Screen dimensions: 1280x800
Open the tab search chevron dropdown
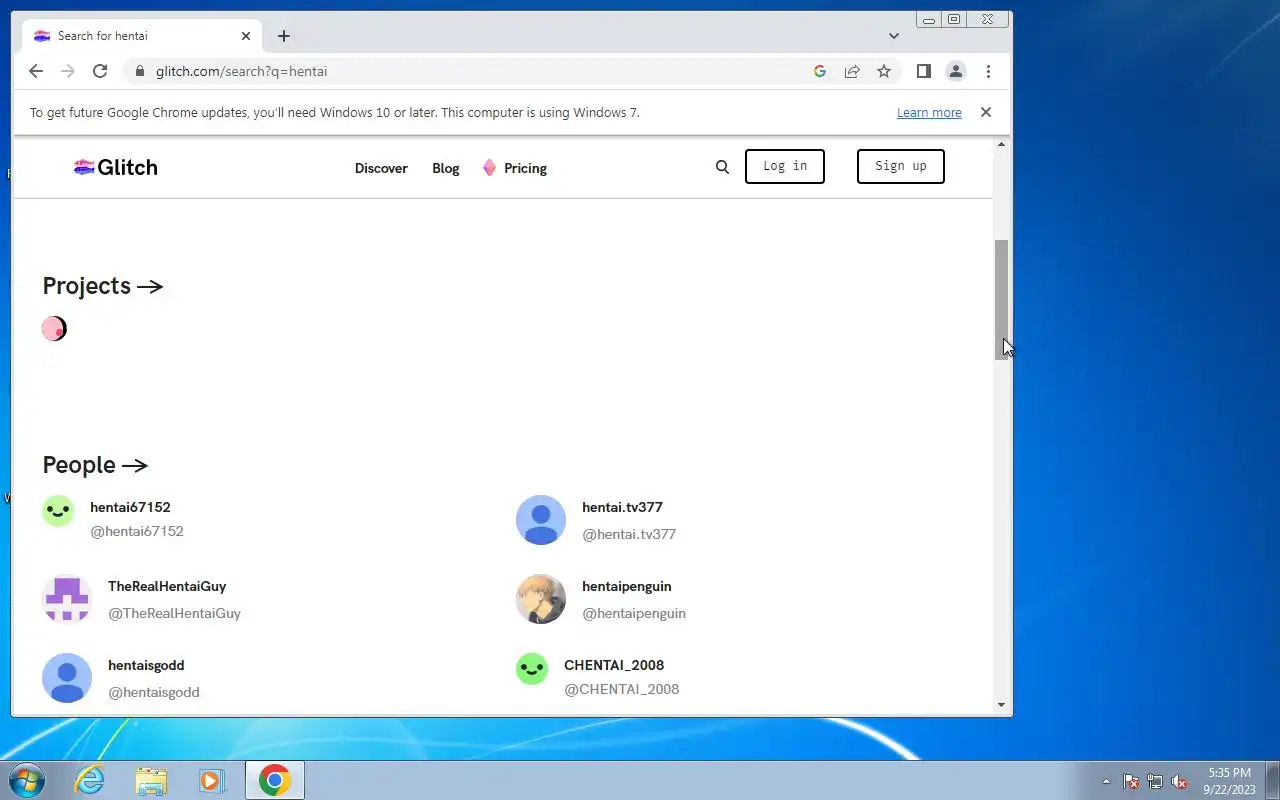[894, 36]
